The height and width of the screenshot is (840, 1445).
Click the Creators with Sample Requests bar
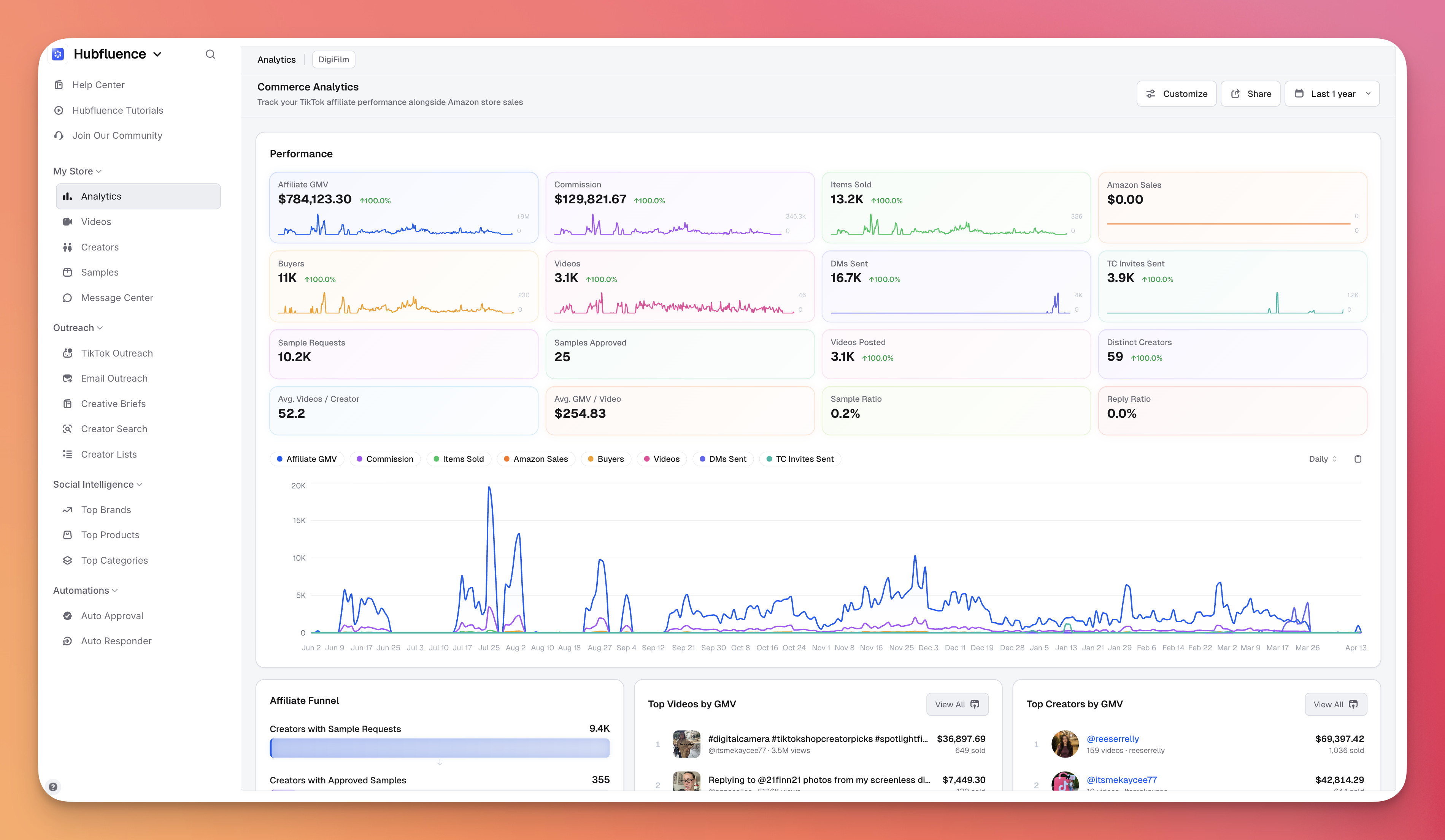click(x=439, y=748)
